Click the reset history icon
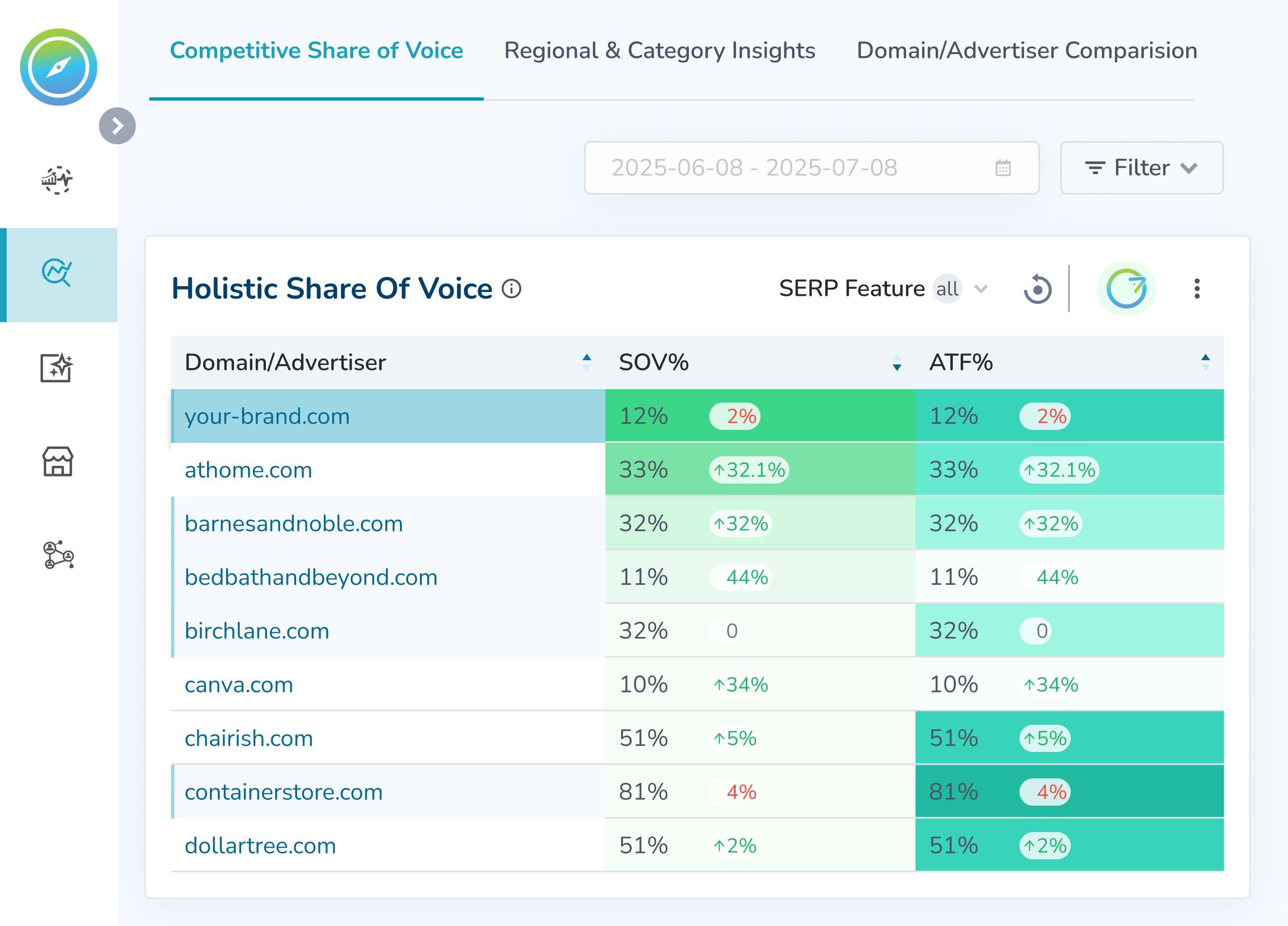The height and width of the screenshot is (926, 1288). pos(1037,289)
